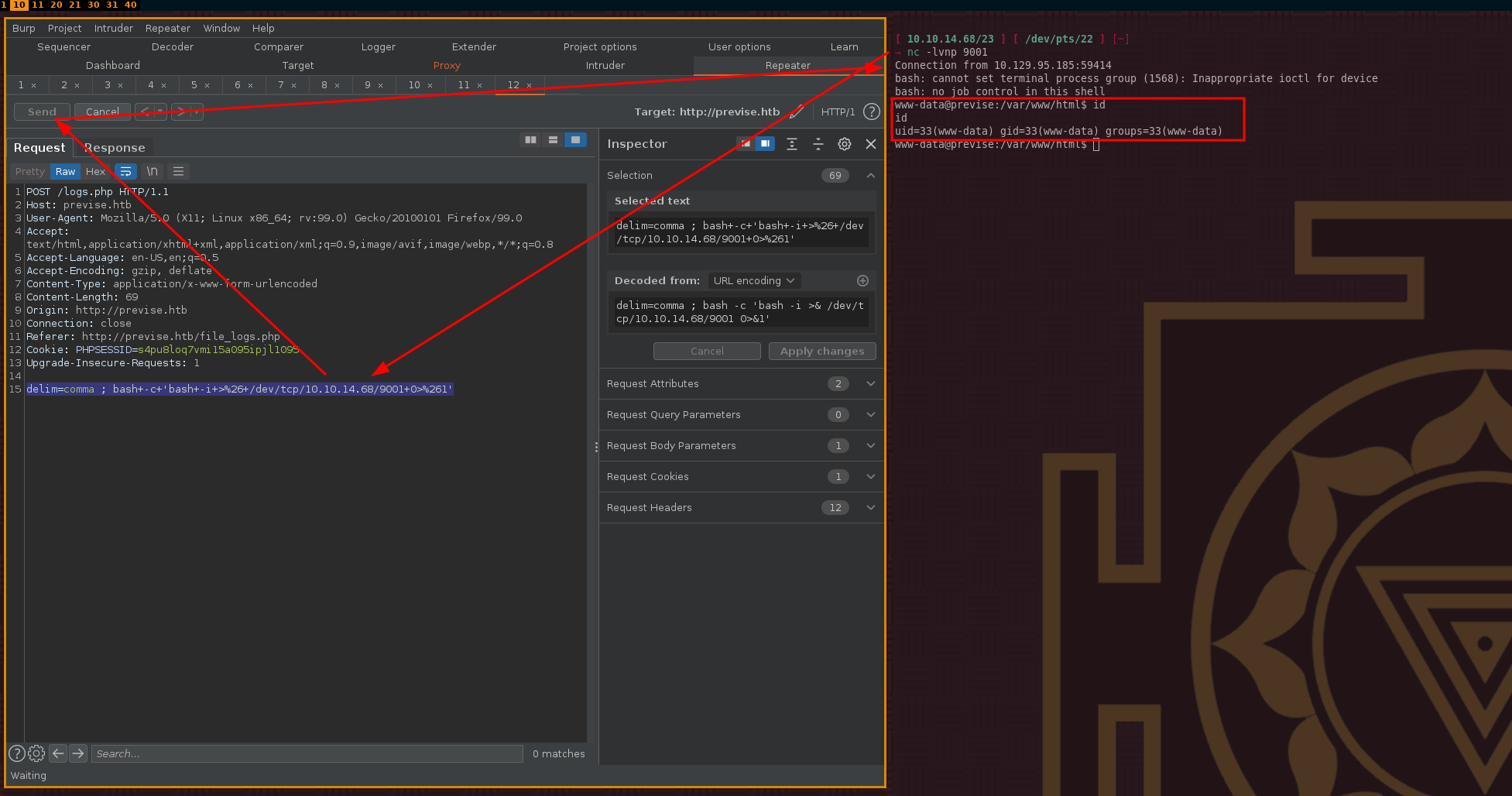Select Raw view mode
Screen dimensions: 1512x796
coord(65,171)
